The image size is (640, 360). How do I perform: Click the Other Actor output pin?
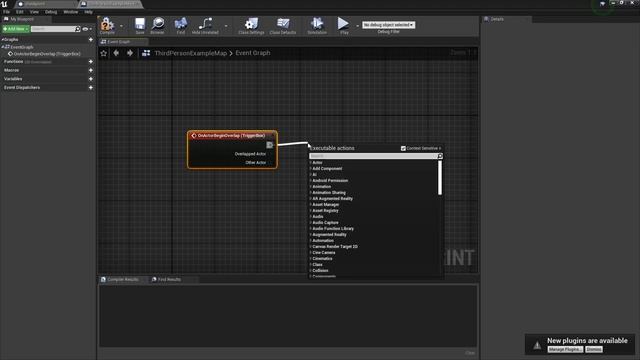[256, 162]
